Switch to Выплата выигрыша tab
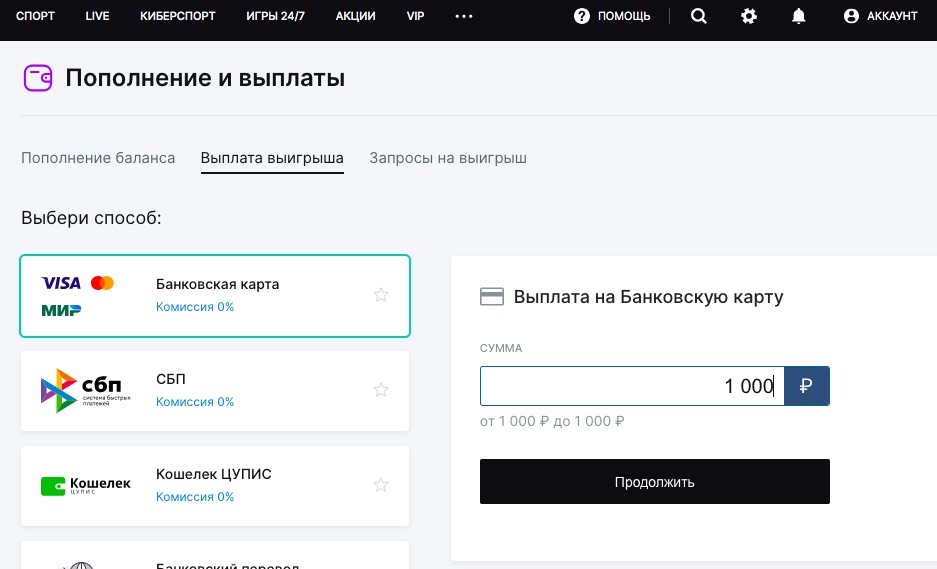The width and height of the screenshot is (937, 569). pyautogui.click(x=272, y=158)
